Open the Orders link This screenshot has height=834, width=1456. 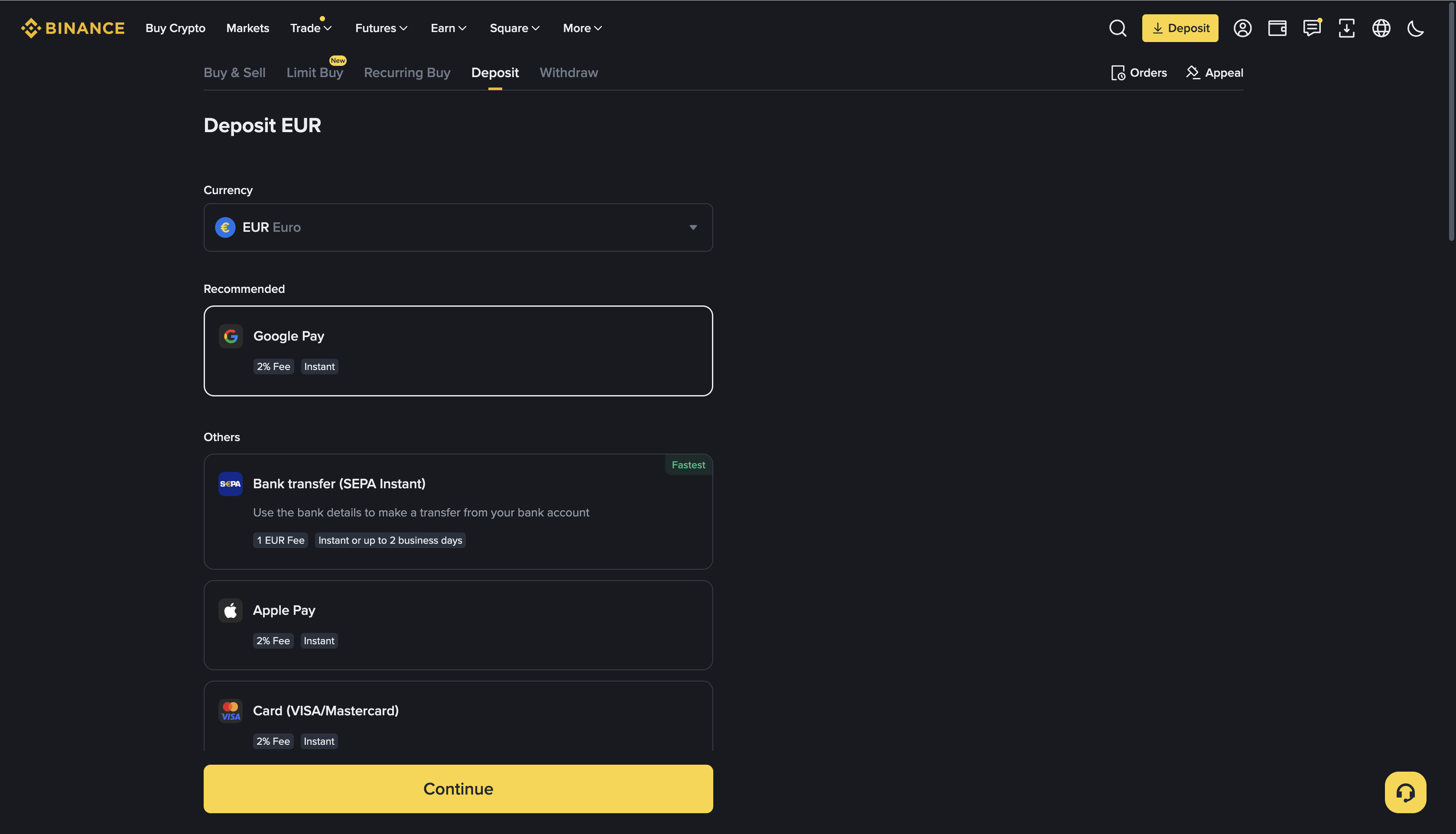coord(1139,73)
